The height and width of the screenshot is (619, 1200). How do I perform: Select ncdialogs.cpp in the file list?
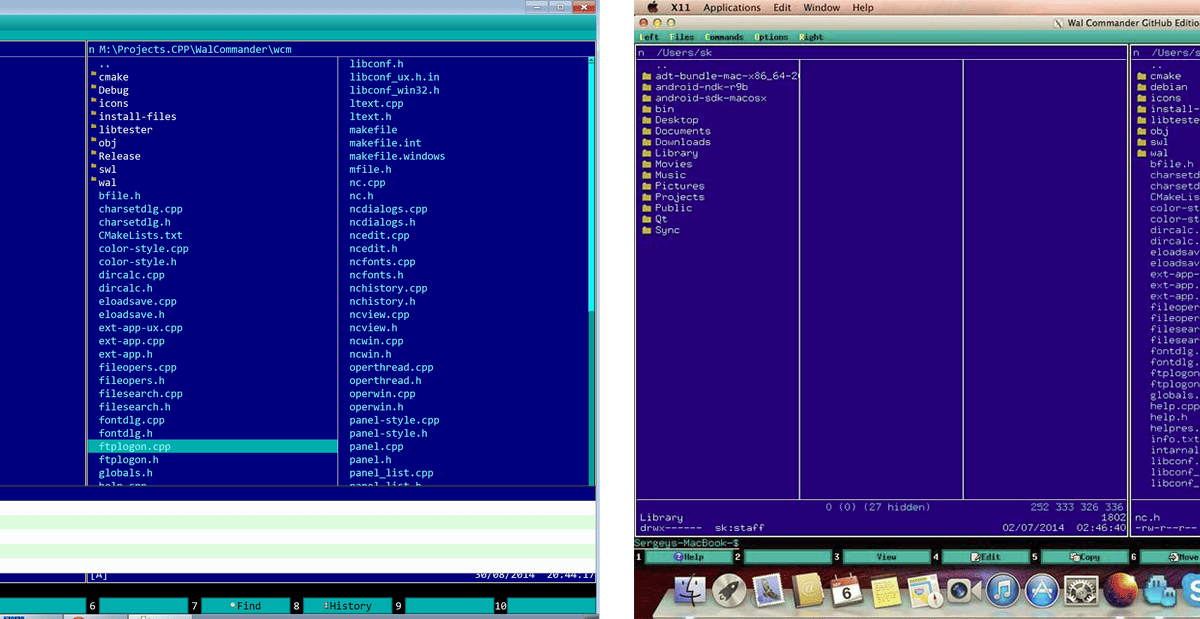(388, 209)
